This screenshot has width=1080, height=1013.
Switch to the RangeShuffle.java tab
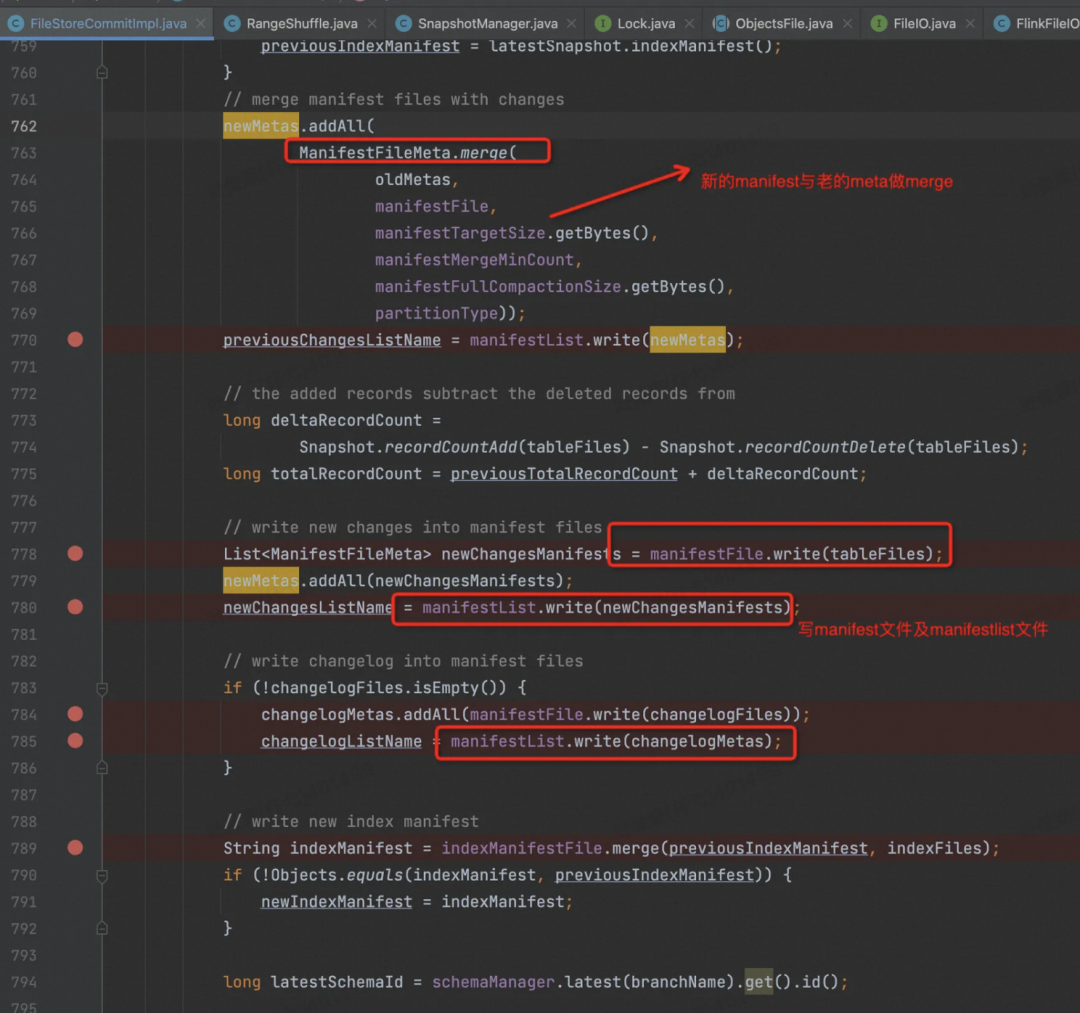click(302, 23)
